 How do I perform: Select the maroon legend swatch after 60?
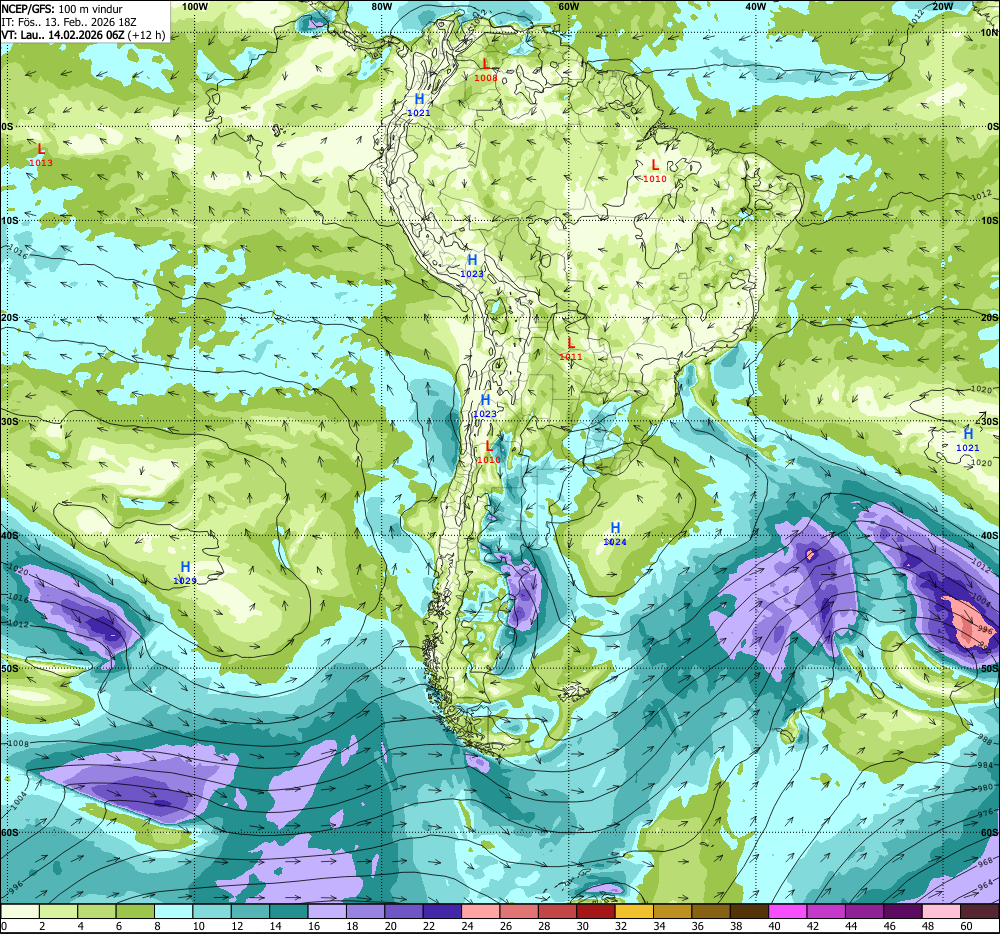[x=980, y=911]
